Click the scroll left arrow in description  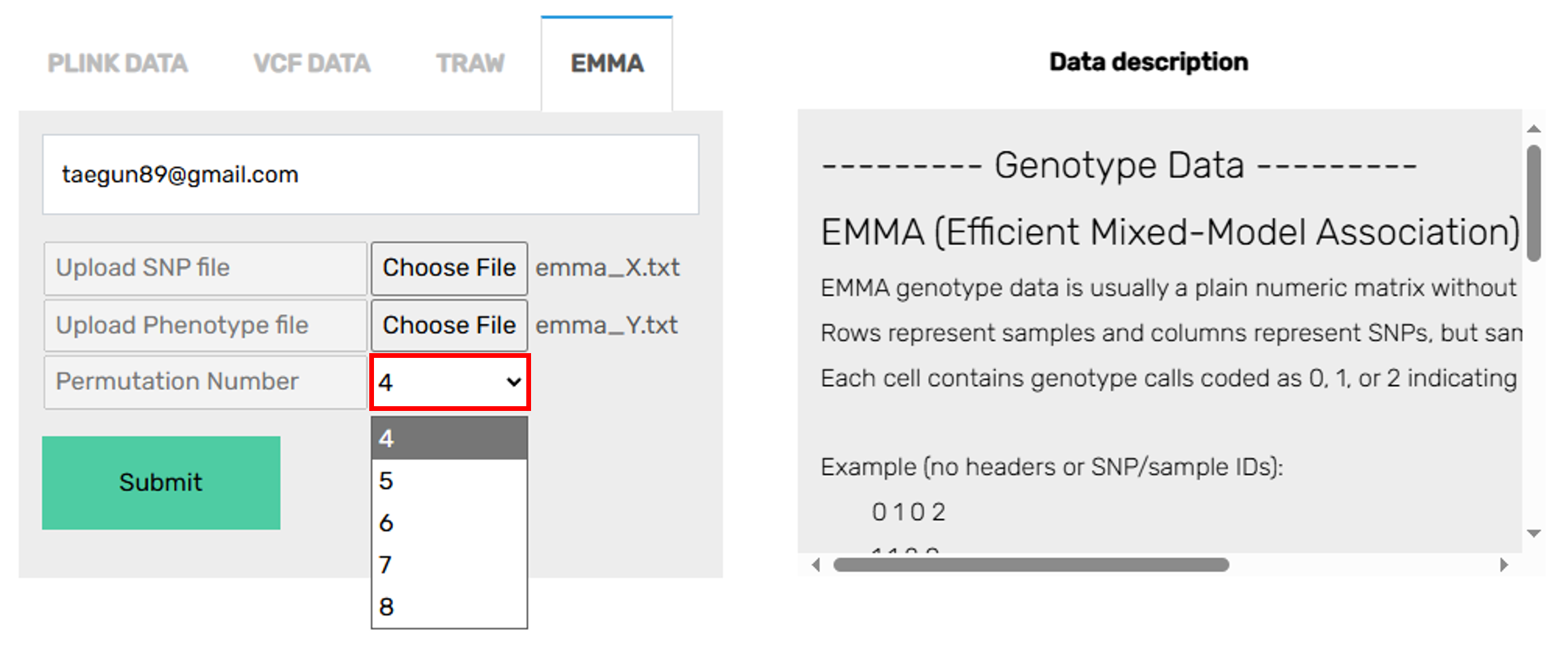pyautogui.click(x=816, y=565)
